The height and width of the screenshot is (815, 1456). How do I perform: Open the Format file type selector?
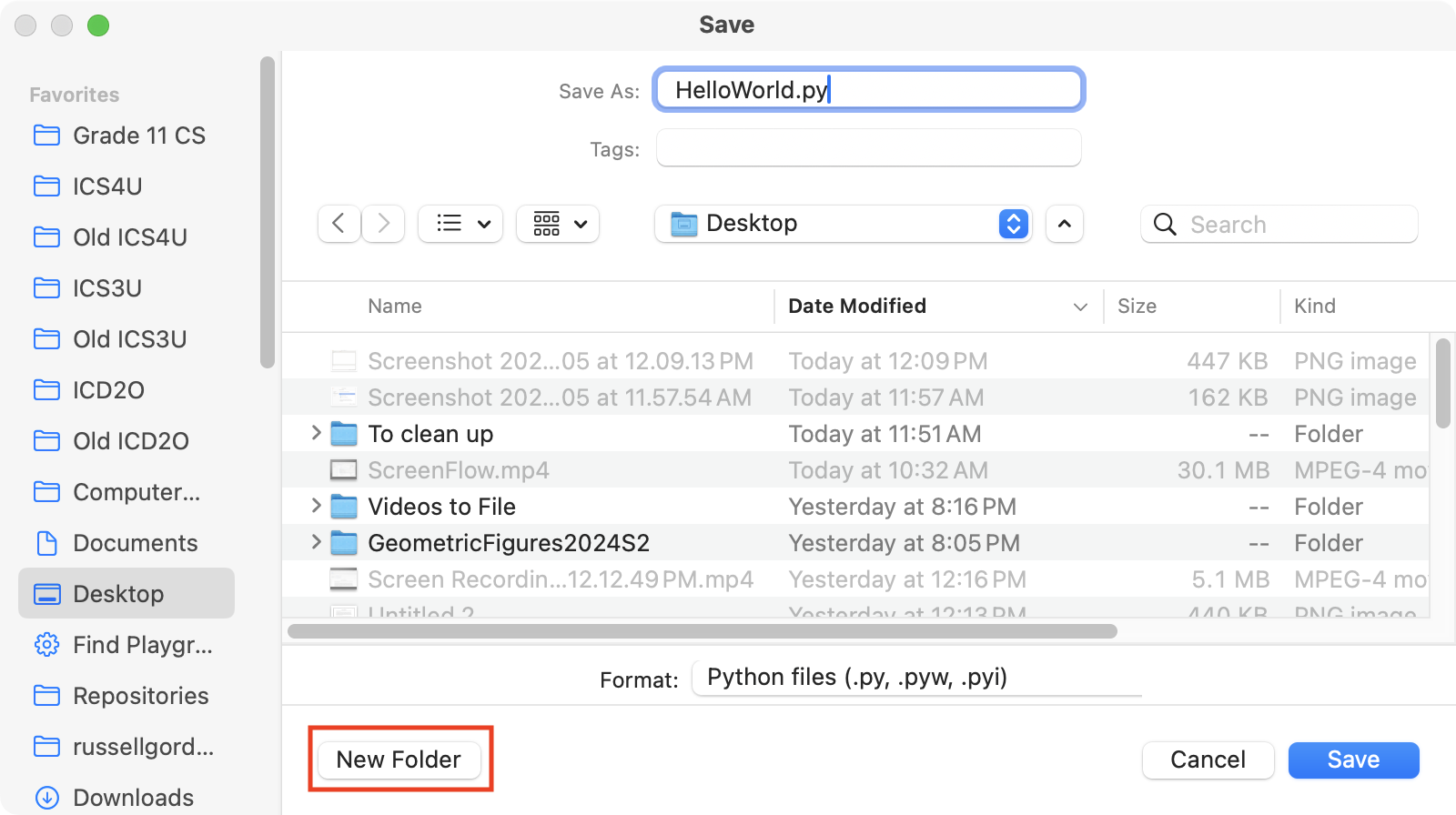915,678
